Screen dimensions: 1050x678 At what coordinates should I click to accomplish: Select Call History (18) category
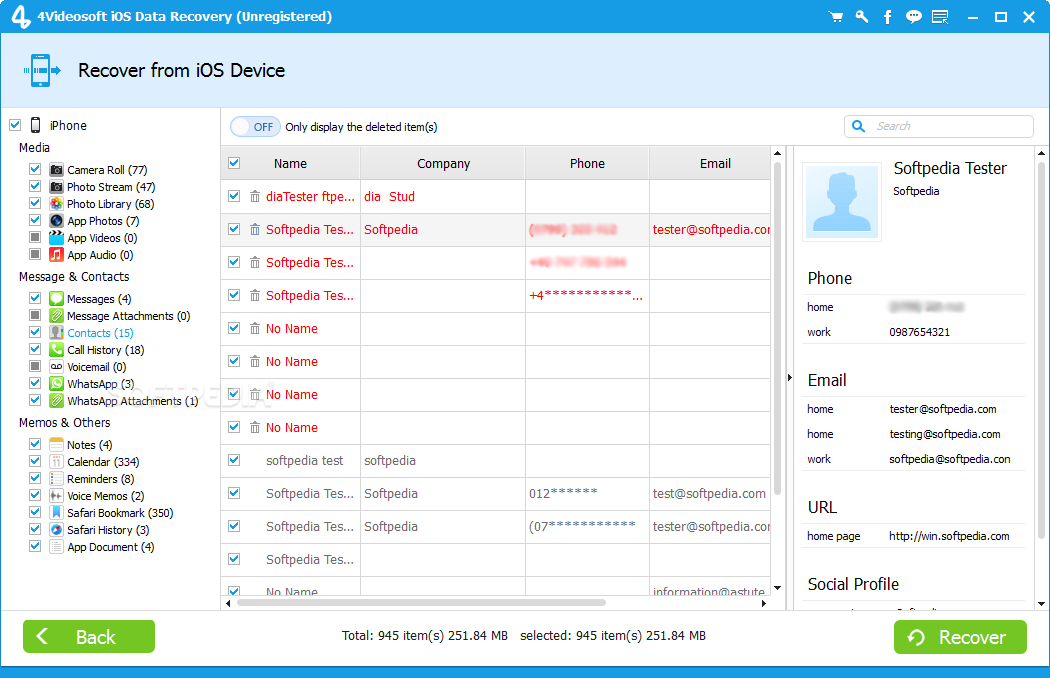[105, 350]
